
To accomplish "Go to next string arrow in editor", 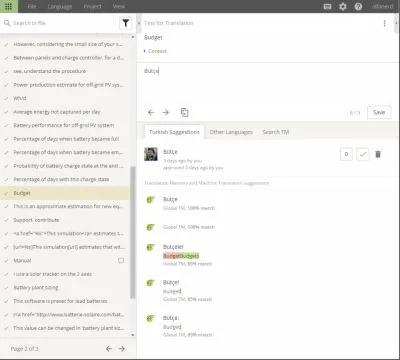I will 166,112.
